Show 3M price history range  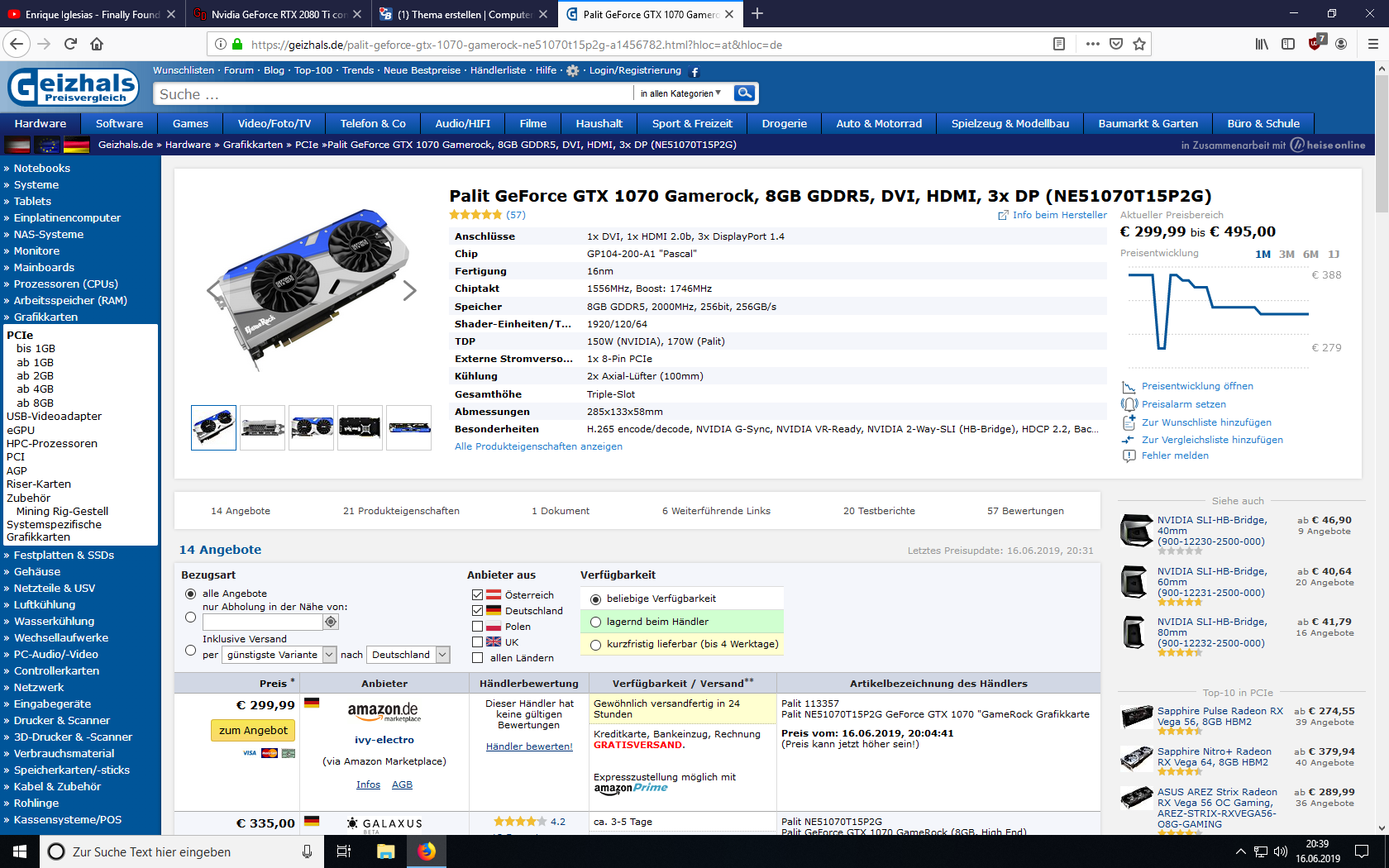[x=1286, y=255]
